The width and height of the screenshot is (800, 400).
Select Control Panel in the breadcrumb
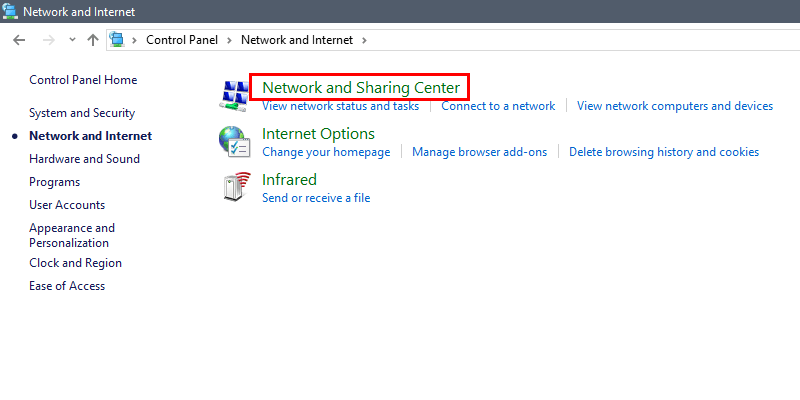(x=182, y=40)
